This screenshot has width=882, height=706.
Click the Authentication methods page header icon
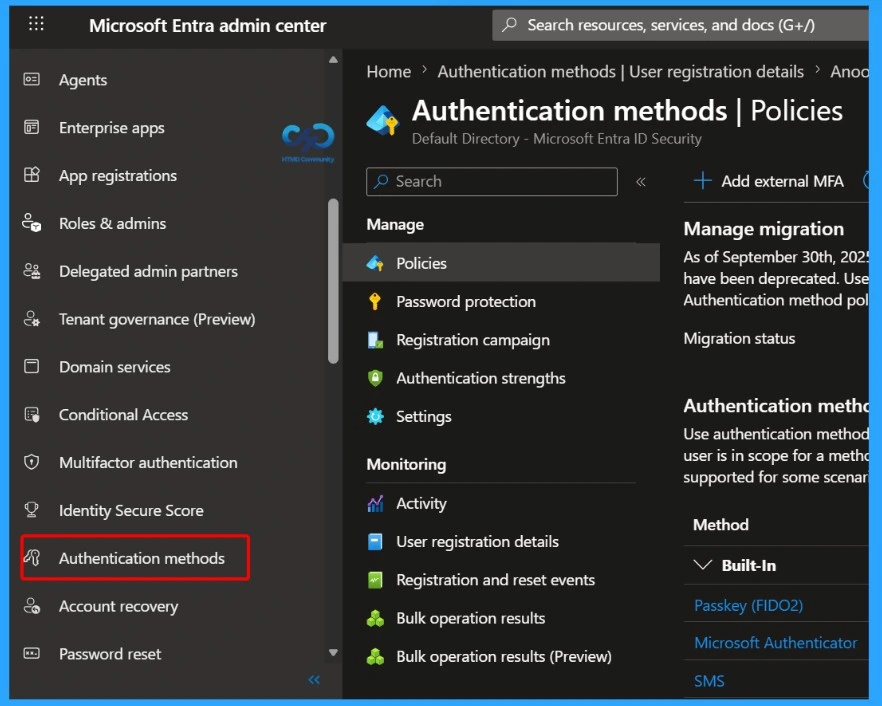383,120
